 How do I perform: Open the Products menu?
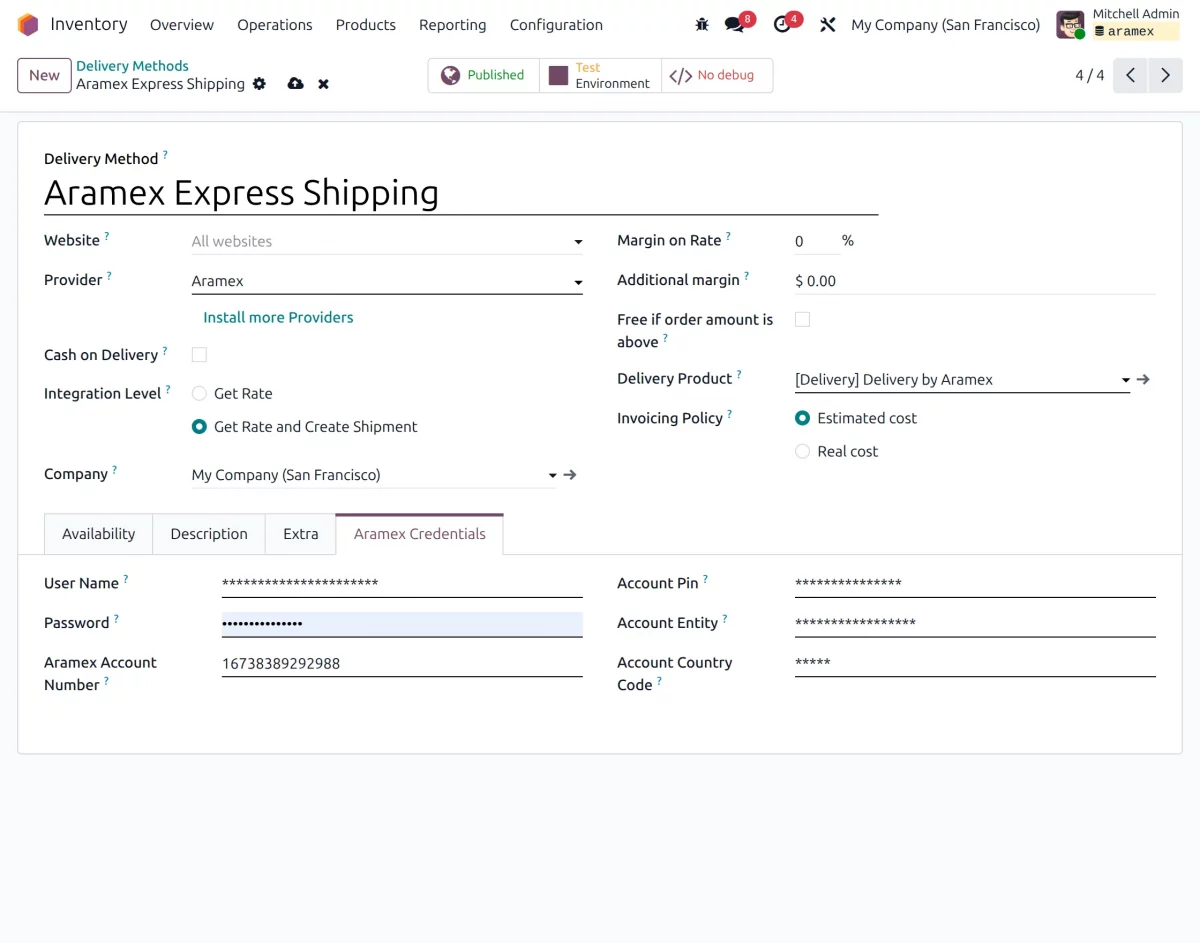coord(366,25)
